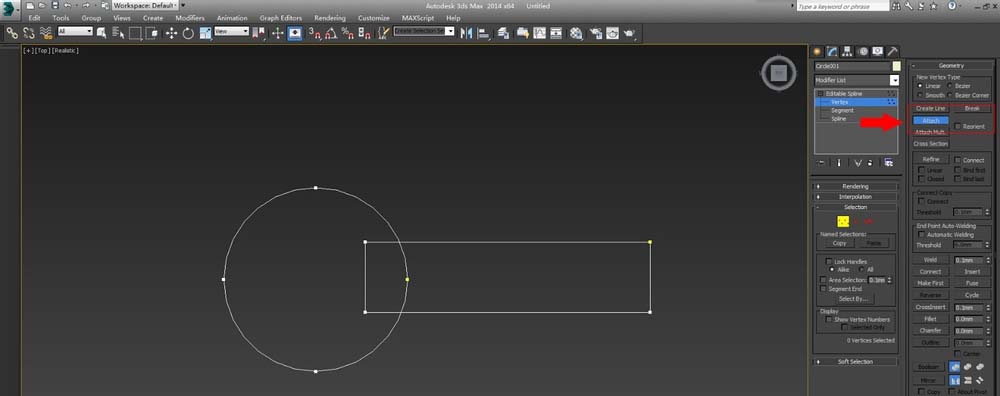Click the Attach button
Screen dimensions: 1000x396
pyautogui.click(x=931, y=121)
